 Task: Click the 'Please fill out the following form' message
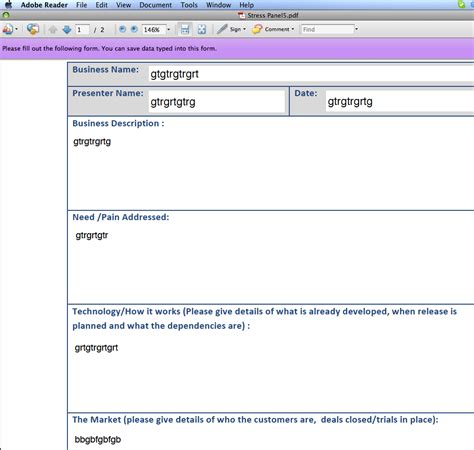109,48
